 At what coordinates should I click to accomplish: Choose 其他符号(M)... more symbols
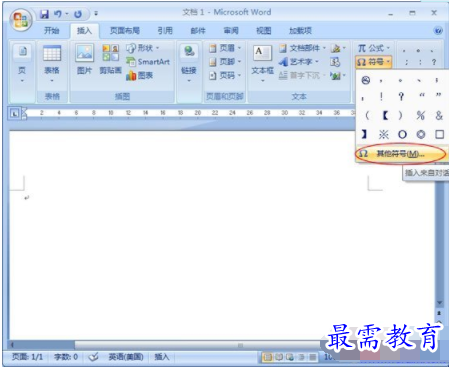click(x=401, y=154)
